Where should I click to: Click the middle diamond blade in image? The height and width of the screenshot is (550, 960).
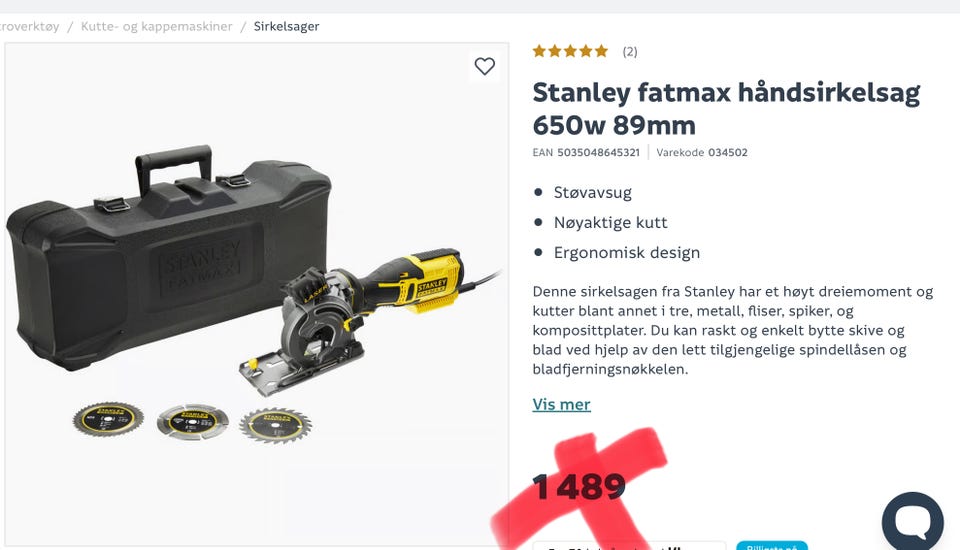(193, 421)
